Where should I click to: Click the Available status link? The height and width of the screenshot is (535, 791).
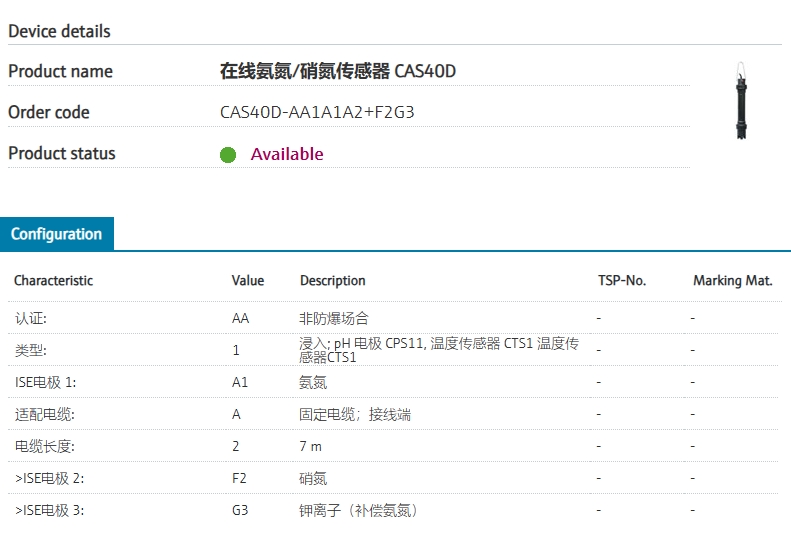point(287,154)
